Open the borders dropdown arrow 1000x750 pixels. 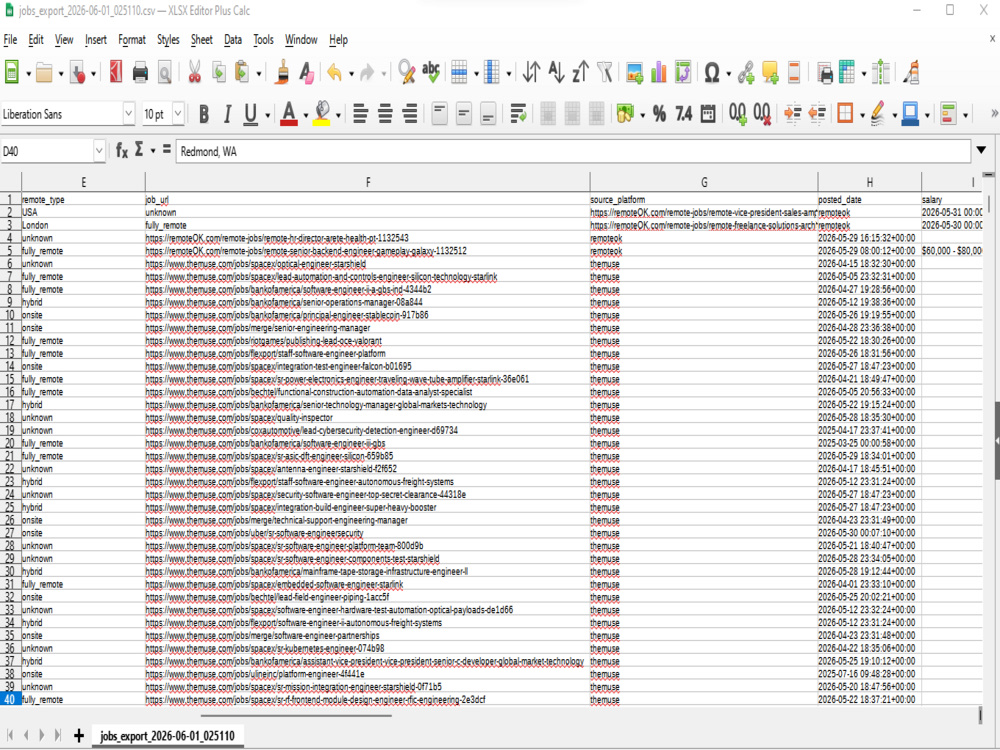862,115
